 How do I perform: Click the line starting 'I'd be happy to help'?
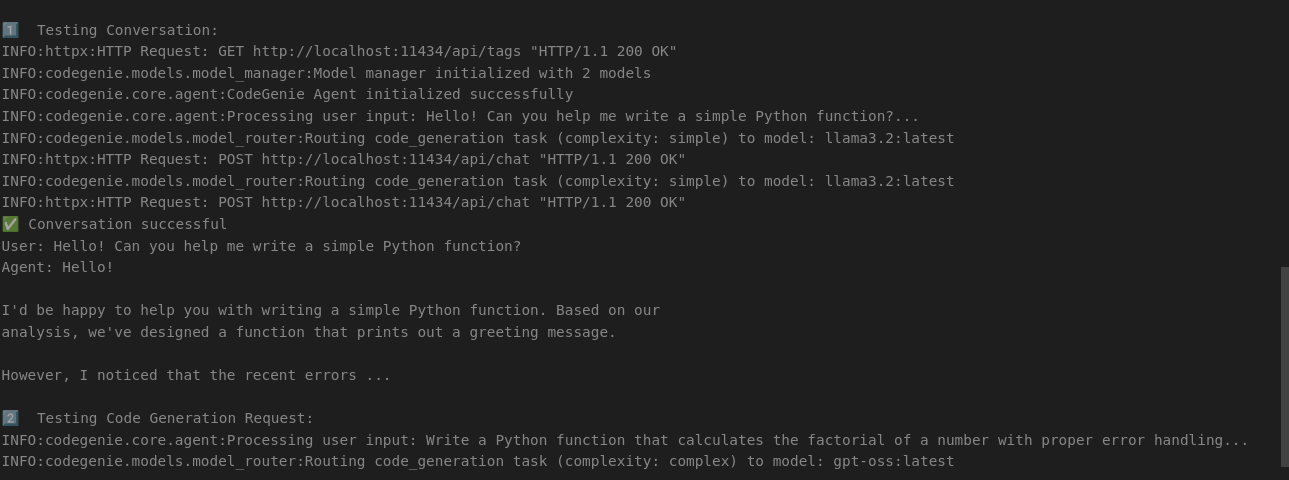pyautogui.click(x=331, y=310)
